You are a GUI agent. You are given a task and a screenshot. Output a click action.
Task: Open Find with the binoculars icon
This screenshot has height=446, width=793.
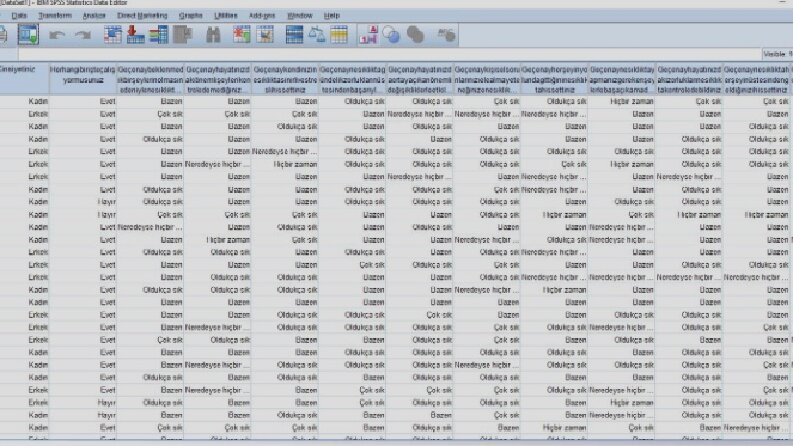[x=213, y=34]
